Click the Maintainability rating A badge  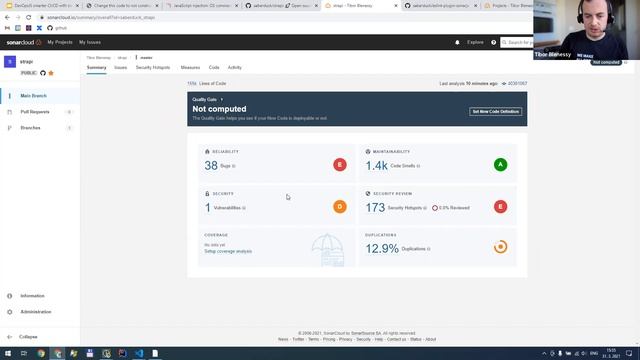[x=500, y=164]
